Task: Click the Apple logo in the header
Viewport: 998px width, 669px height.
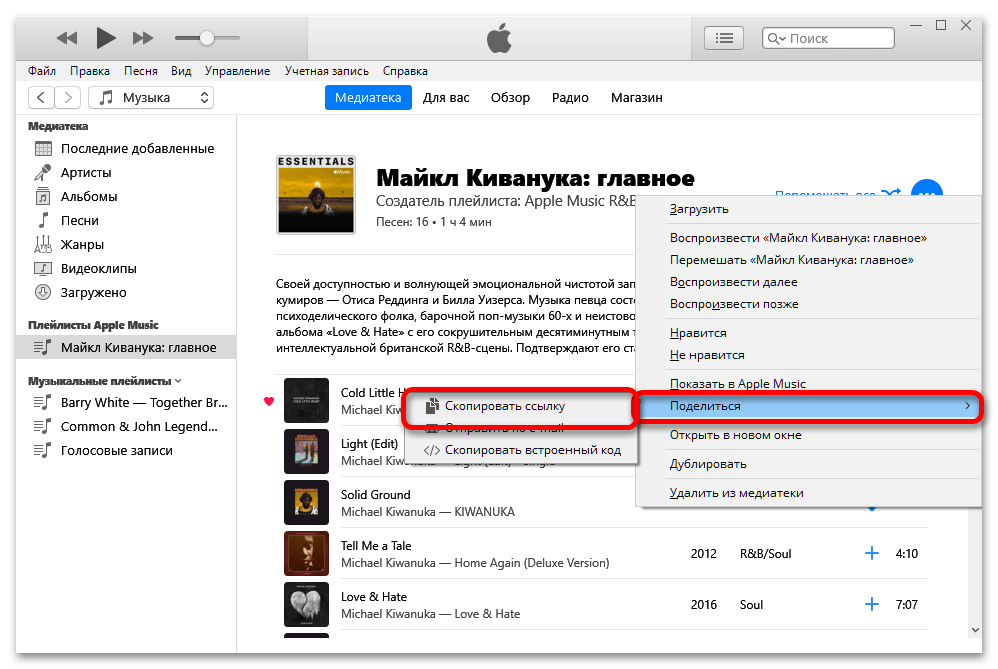Action: (x=500, y=38)
